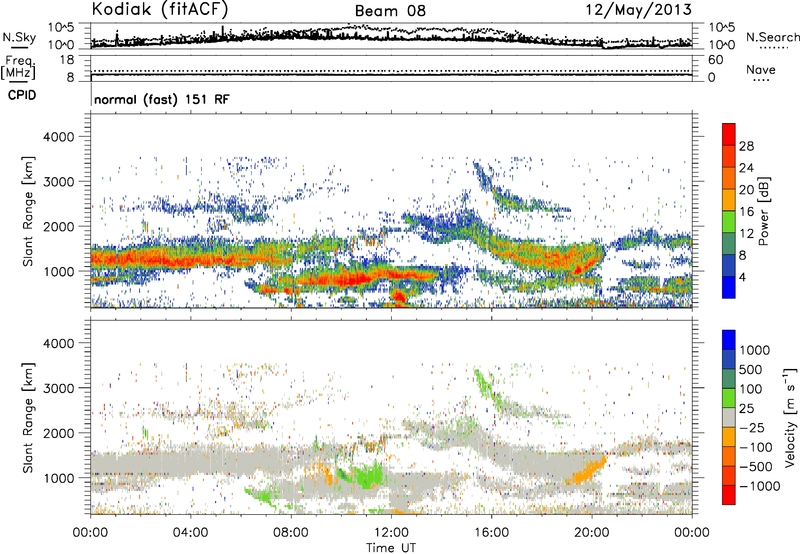Click the 'Beam 08' label
This screenshot has height=554, width=800.
tap(390, 11)
